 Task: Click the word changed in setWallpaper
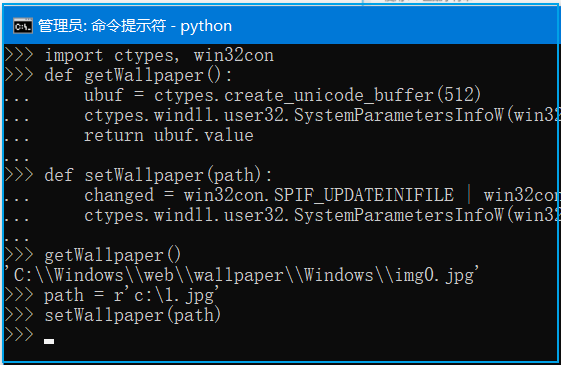[x=119, y=195]
